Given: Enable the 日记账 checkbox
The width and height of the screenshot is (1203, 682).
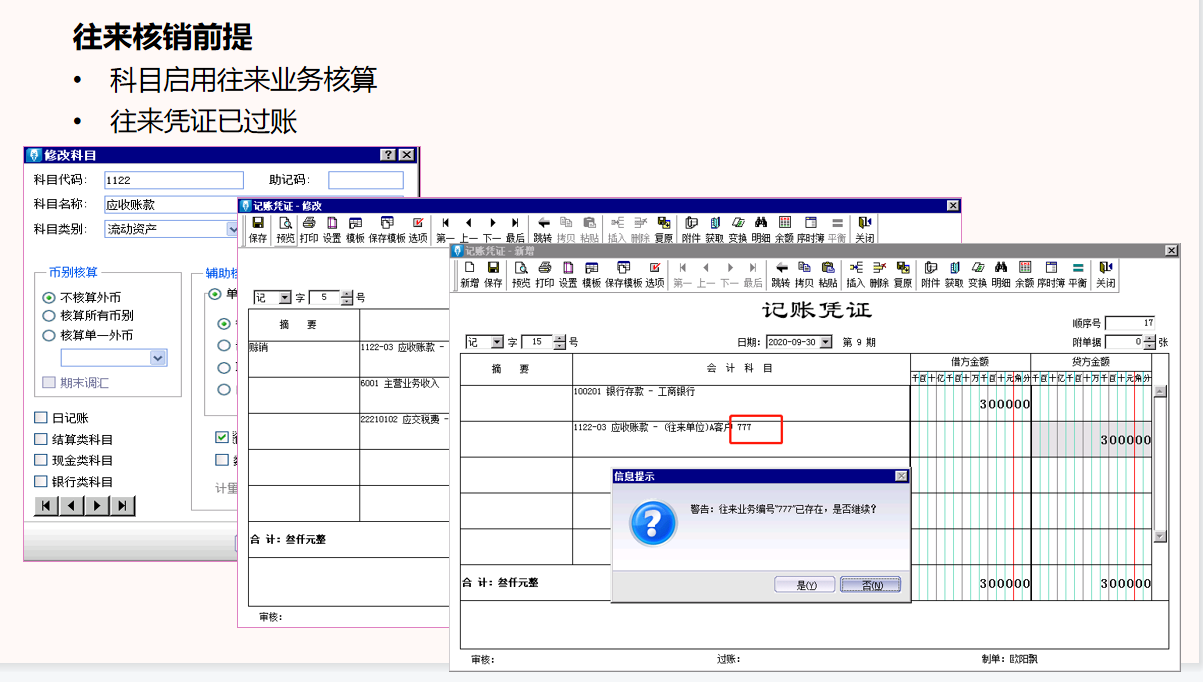Looking at the screenshot, I should tap(38, 418).
